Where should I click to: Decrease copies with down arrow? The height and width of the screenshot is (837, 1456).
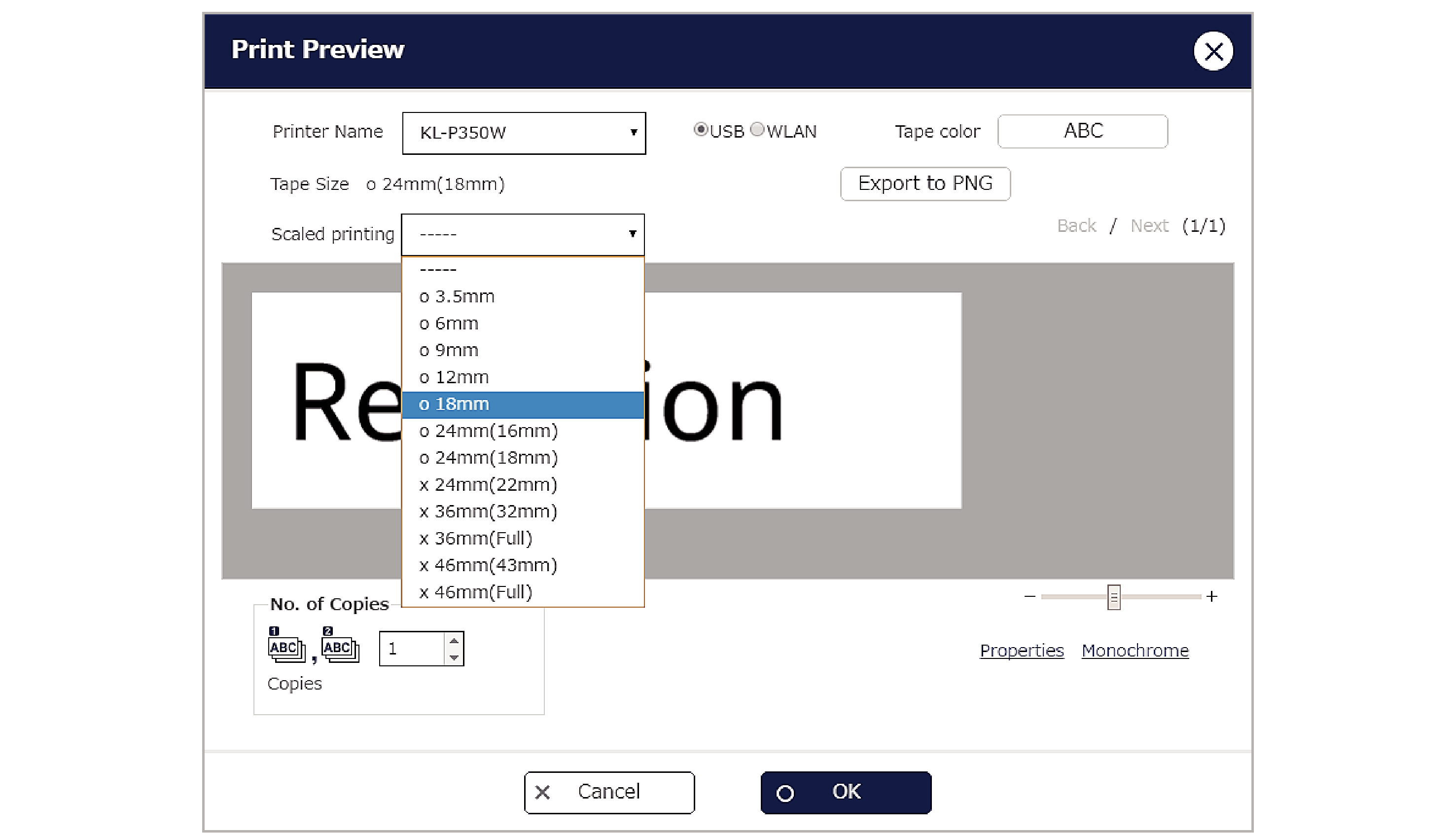click(454, 657)
